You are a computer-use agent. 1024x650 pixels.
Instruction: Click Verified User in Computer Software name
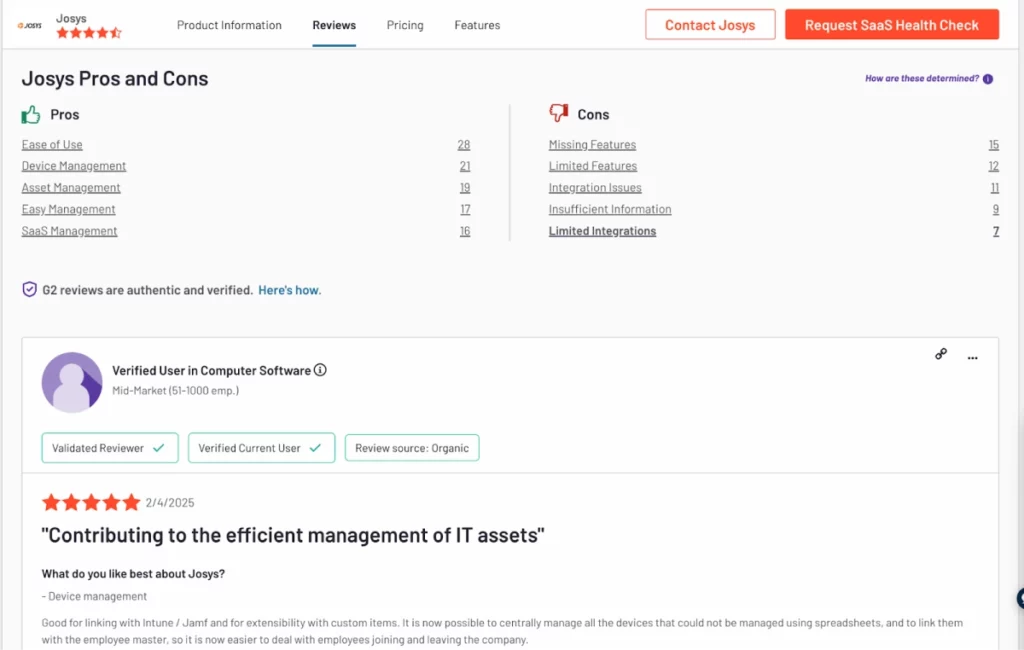[x=212, y=370]
